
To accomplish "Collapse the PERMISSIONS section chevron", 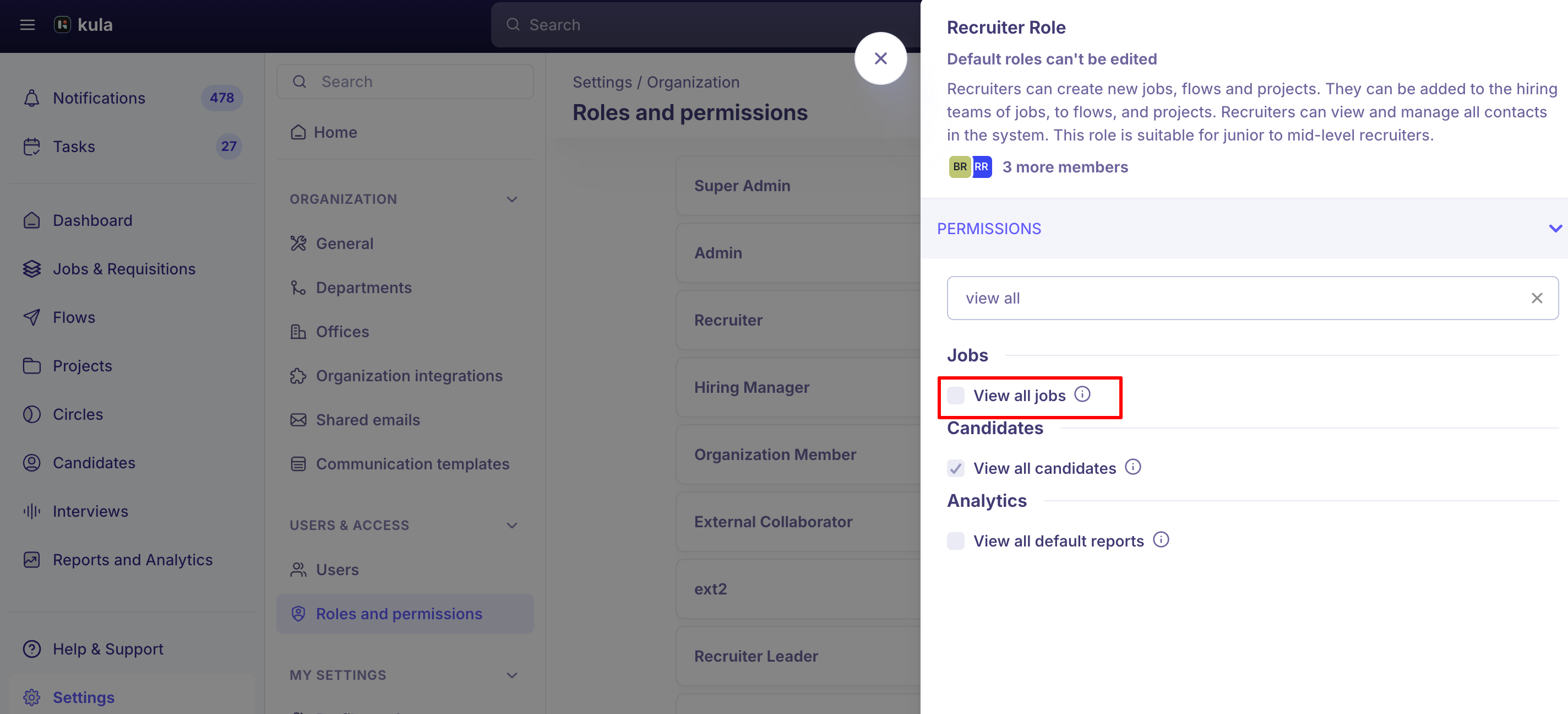I will [1555, 229].
